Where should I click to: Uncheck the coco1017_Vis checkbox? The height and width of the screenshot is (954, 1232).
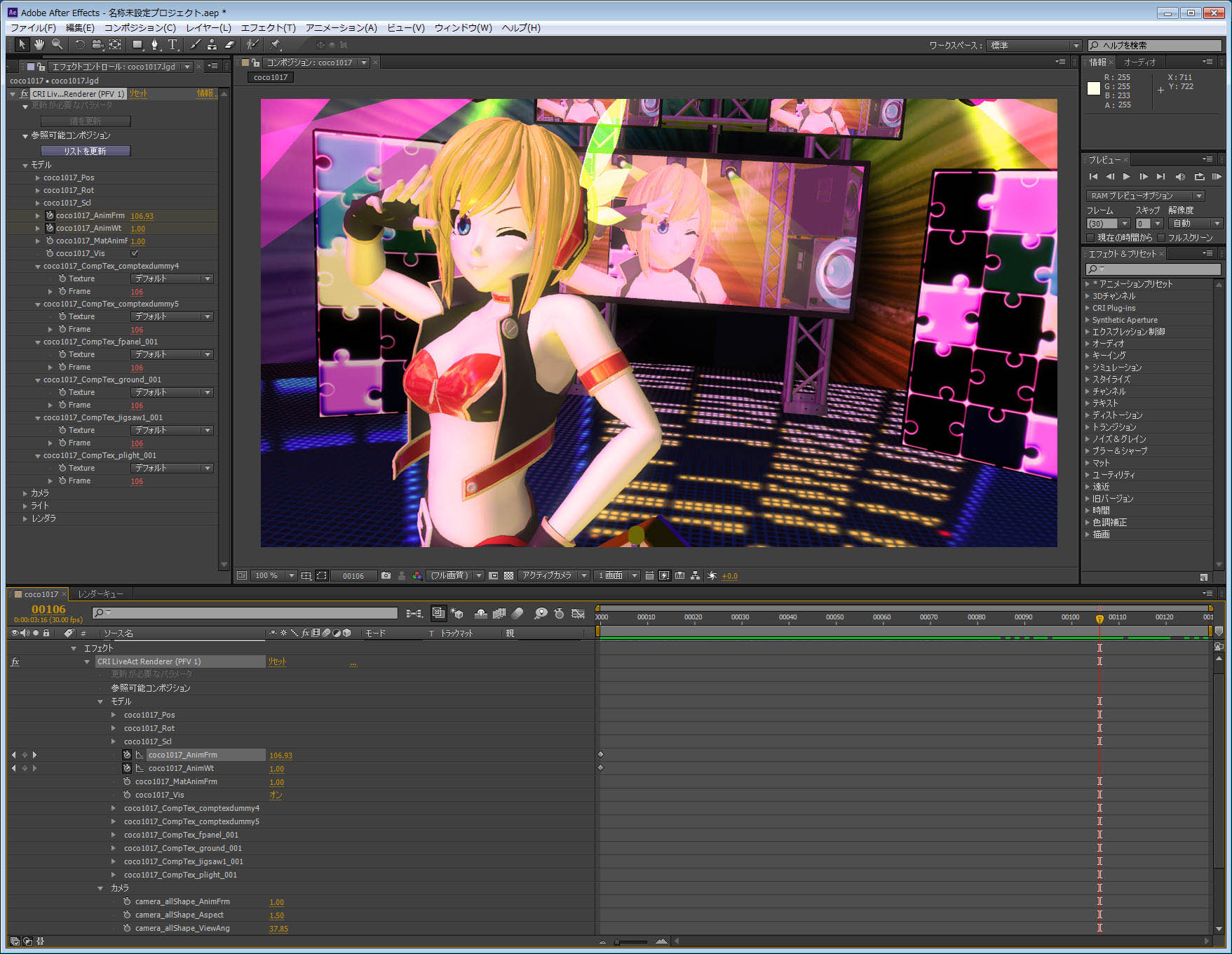click(135, 254)
